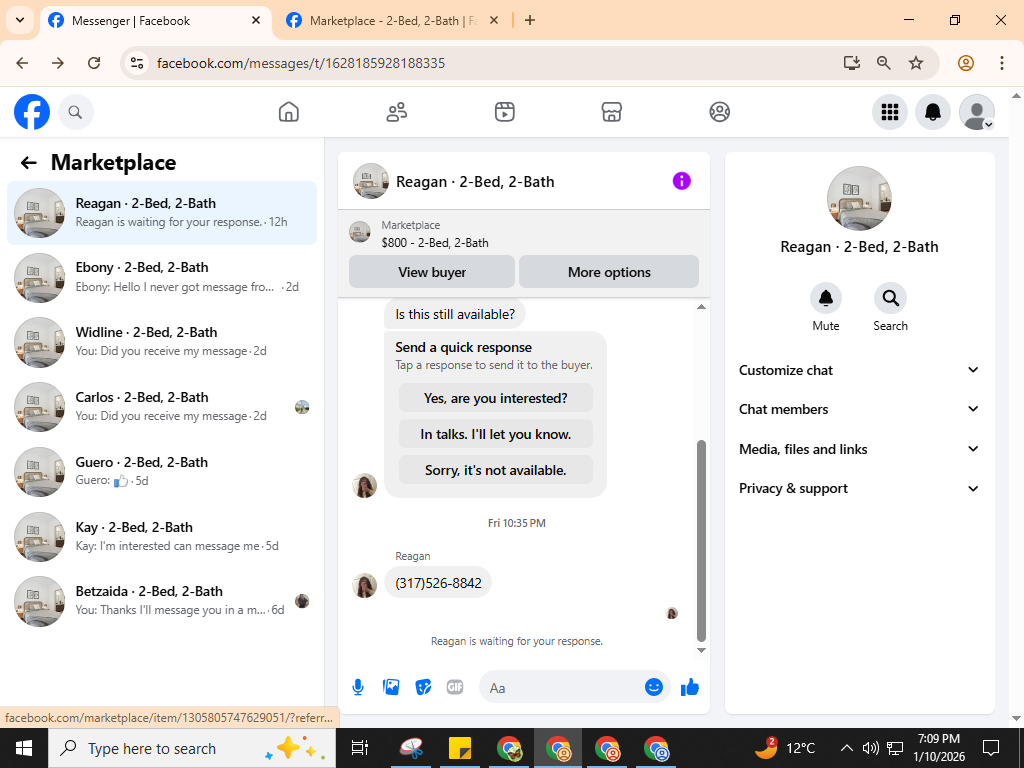Open the Windows Start menu

pos(24,748)
